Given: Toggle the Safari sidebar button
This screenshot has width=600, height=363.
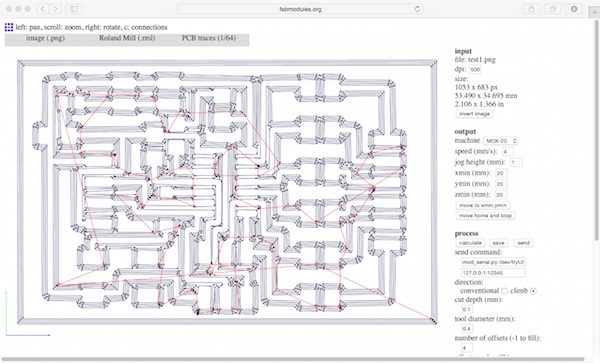Looking at the screenshot, I should coord(74,9).
